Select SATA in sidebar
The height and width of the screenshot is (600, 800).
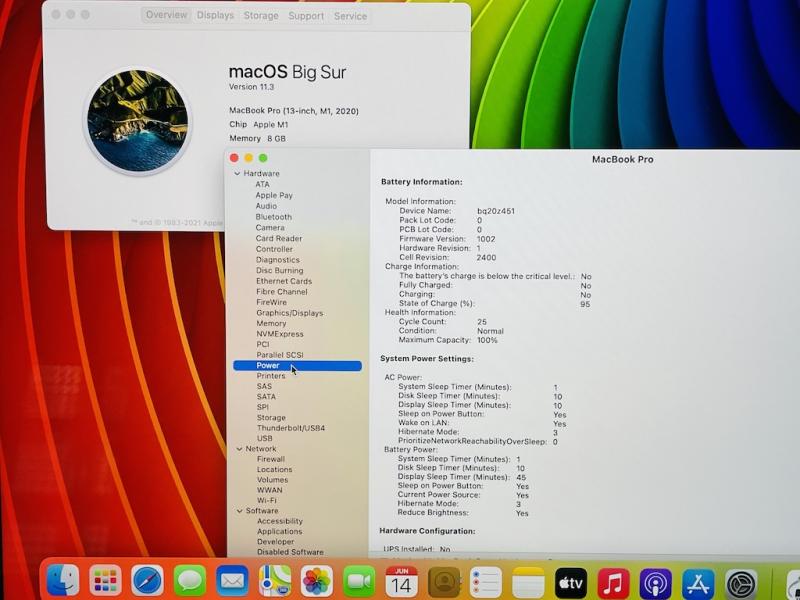click(x=266, y=396)
